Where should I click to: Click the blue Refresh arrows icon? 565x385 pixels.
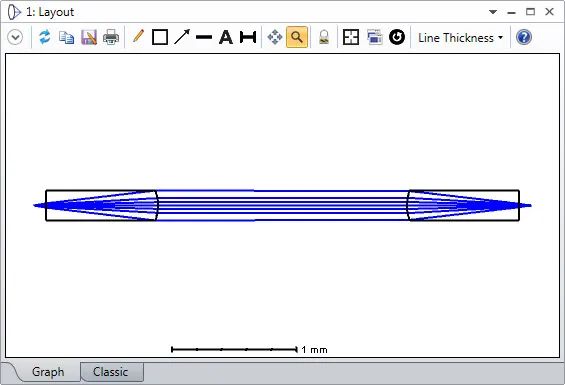point(45,37)
